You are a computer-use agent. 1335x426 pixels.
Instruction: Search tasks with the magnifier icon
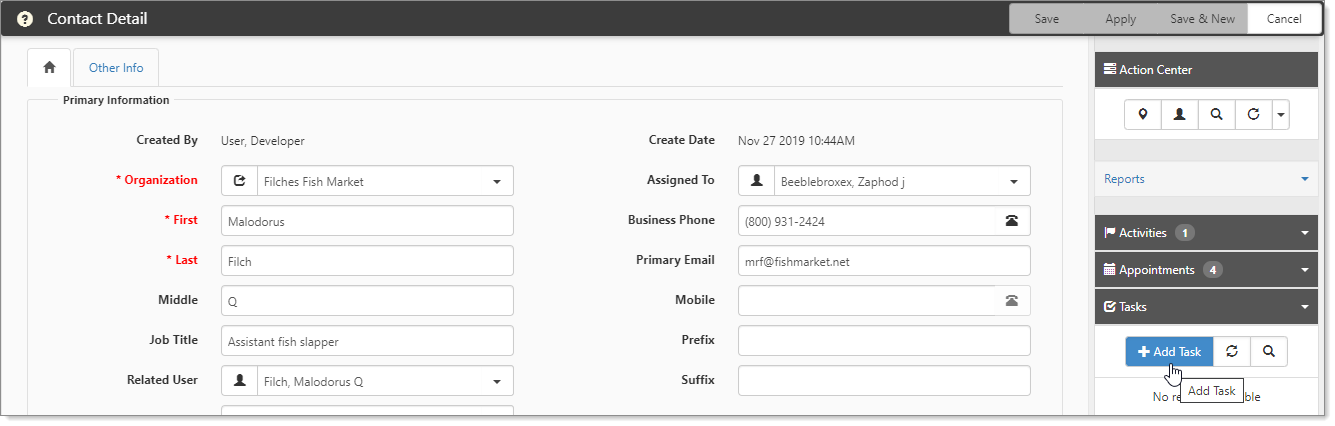tap(1269, 351)
